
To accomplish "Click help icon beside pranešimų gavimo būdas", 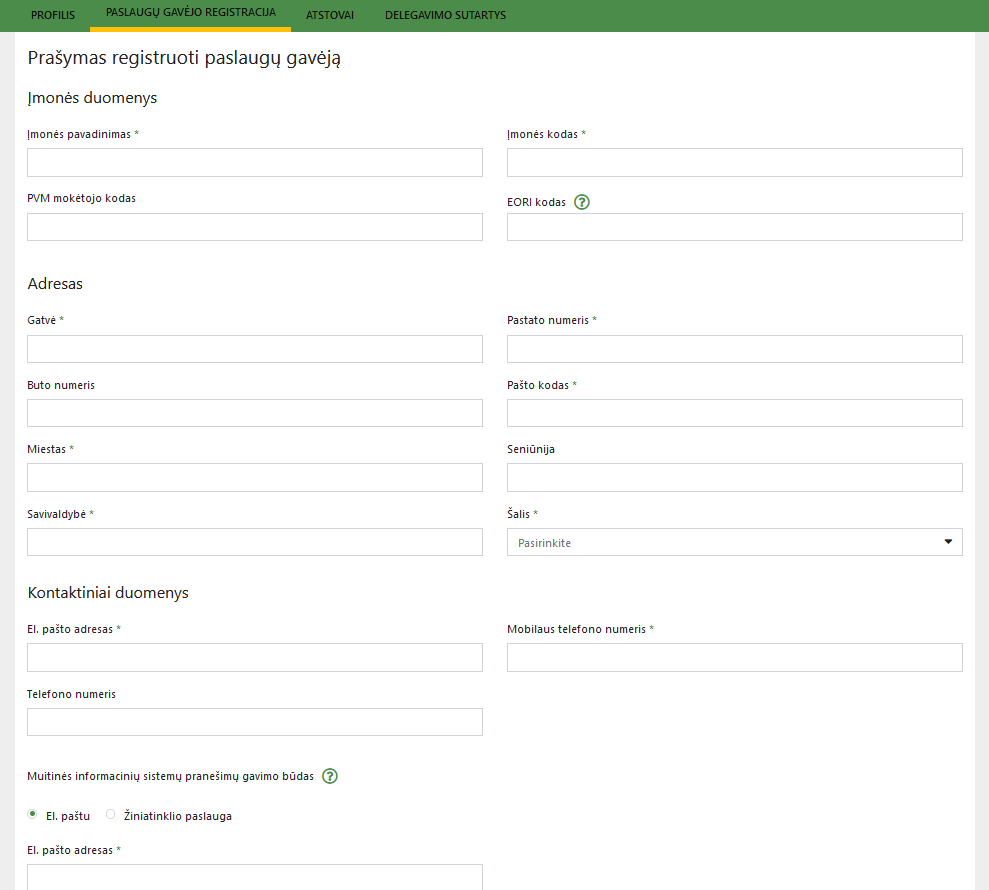I will point(330,776).
